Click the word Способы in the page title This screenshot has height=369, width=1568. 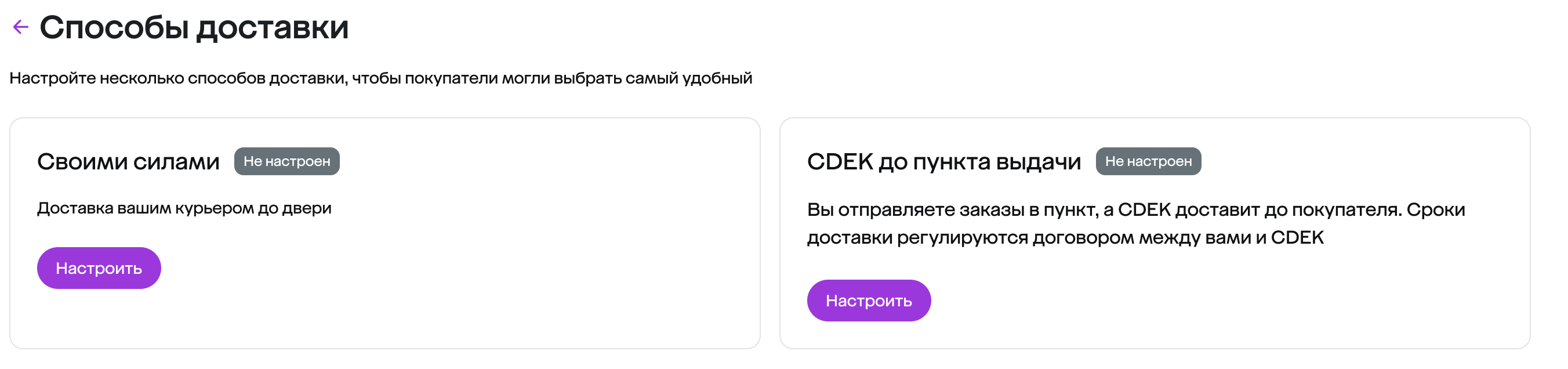click(114, 28)
